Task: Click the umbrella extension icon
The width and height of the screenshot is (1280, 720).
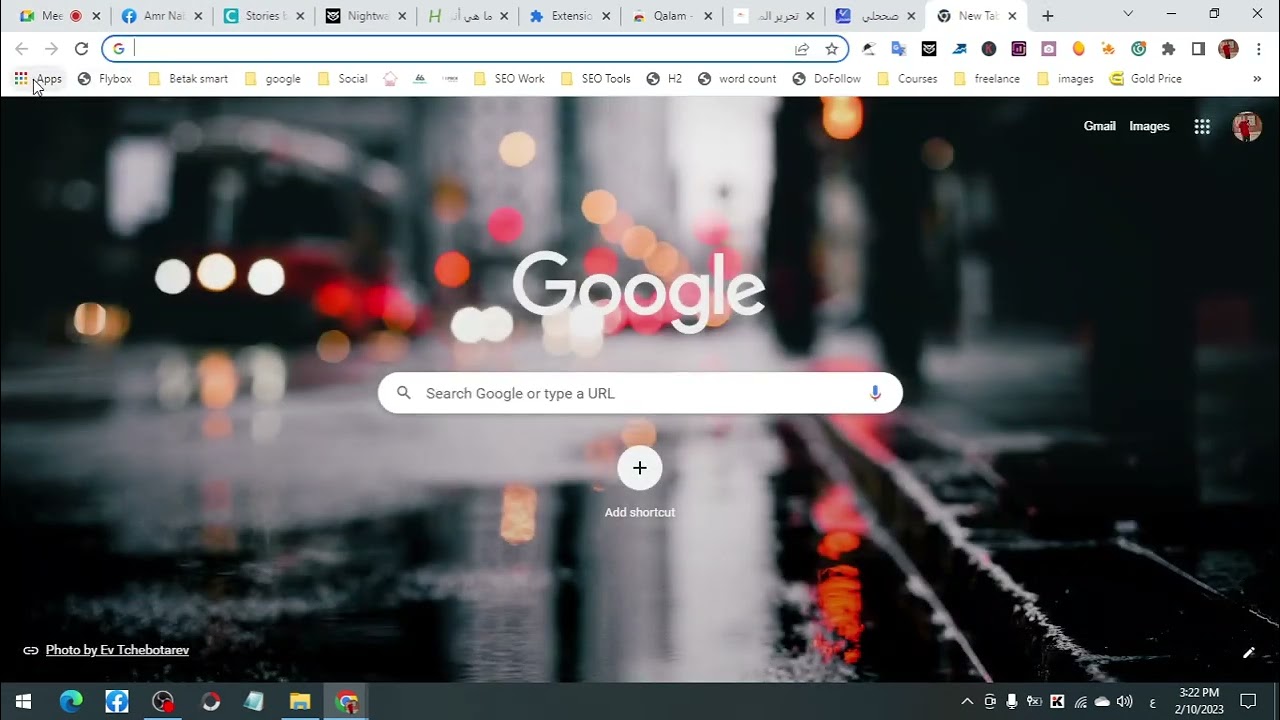Action: pyautogui.click(x=869, y=49)
